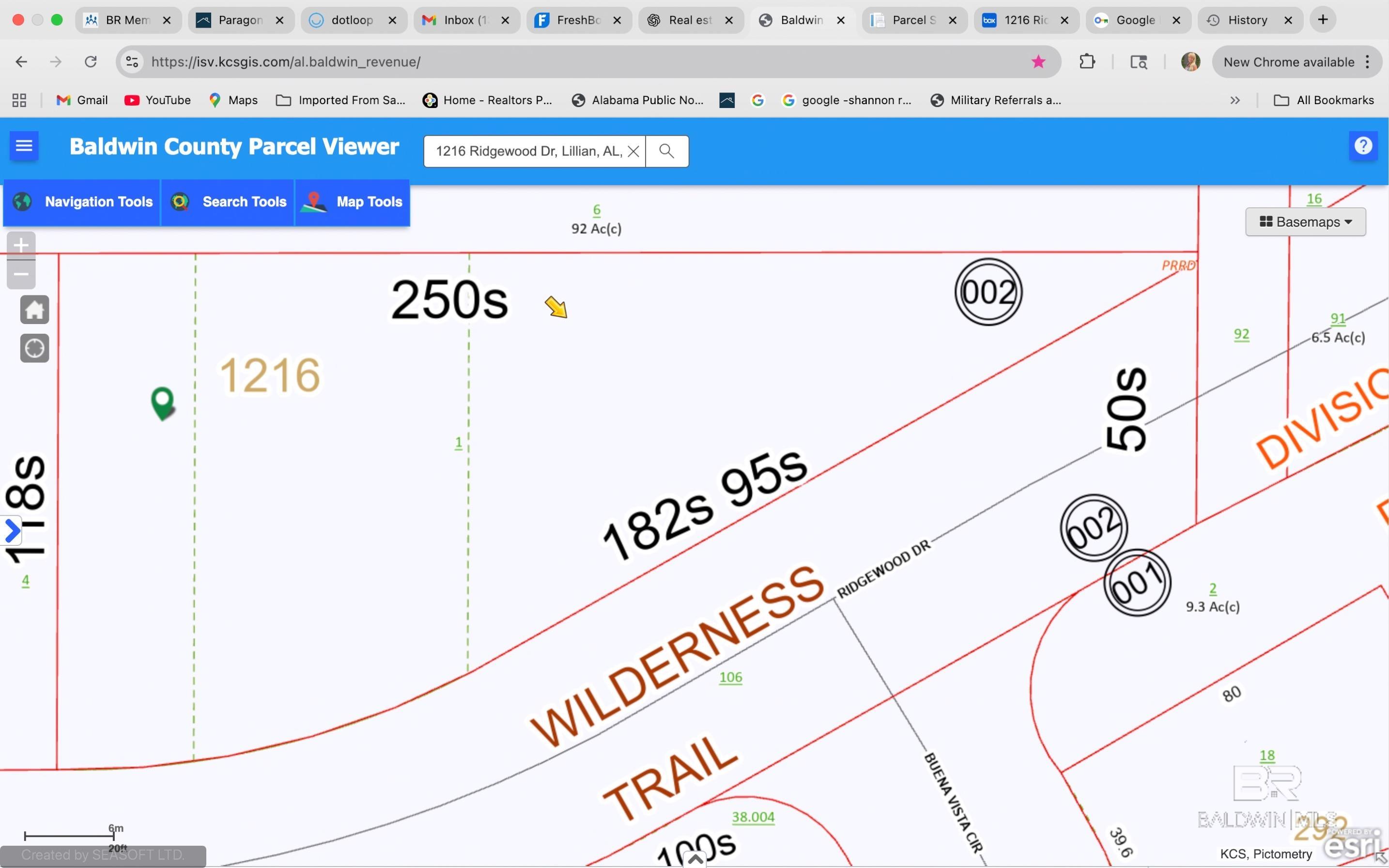
Task: Click the bookmark star in address bar
Action: [x=1038, y=62]
